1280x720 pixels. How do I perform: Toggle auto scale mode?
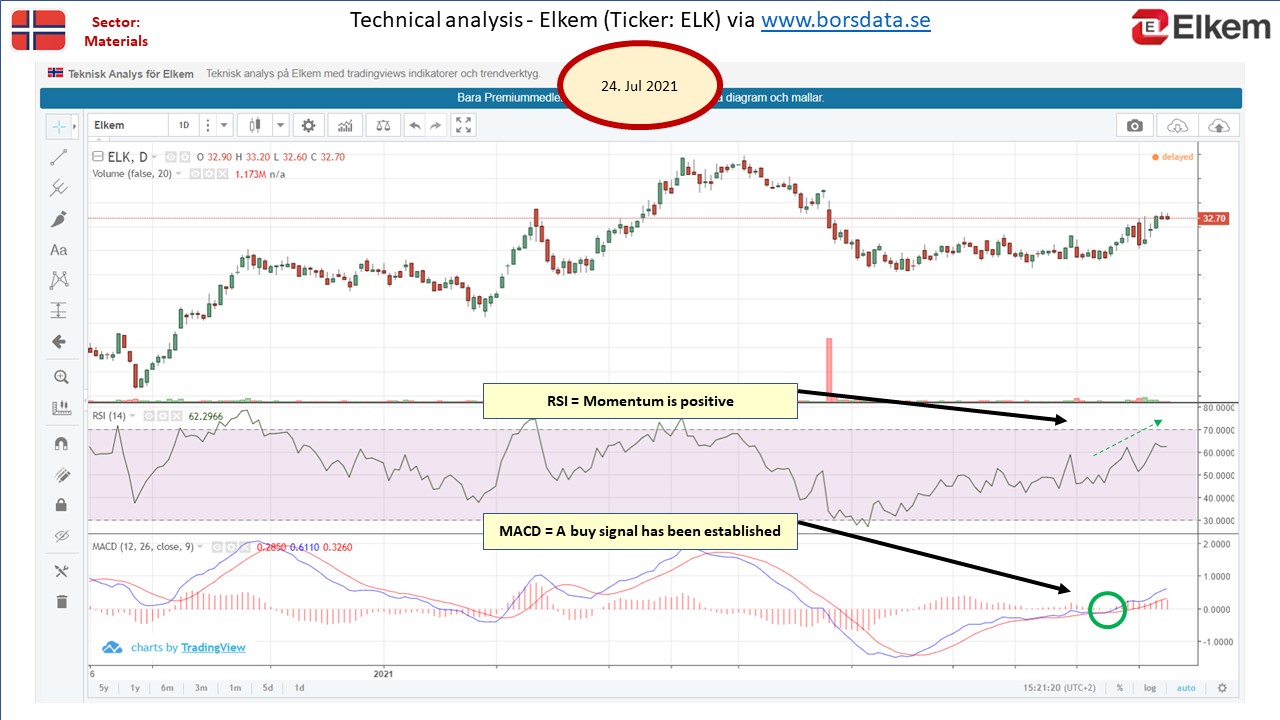pos(1186,688)
